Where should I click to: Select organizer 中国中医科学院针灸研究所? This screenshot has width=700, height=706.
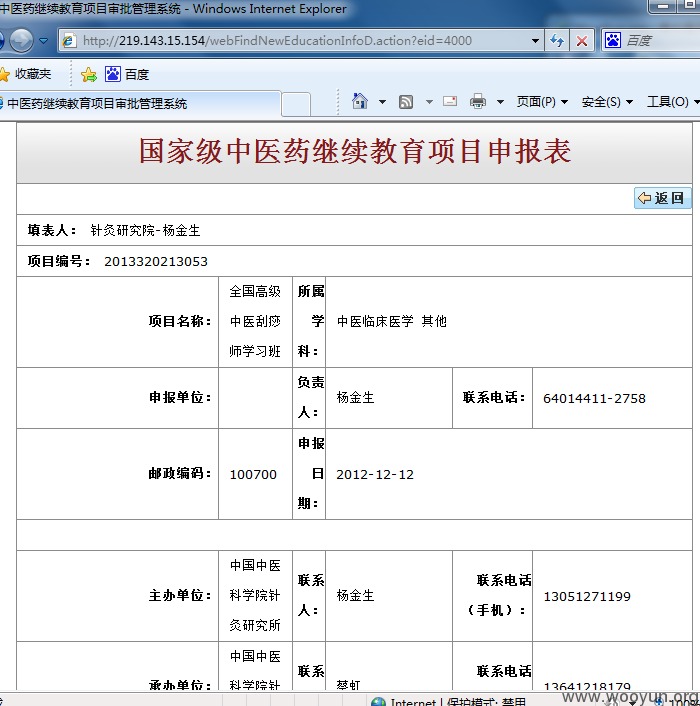255,595
